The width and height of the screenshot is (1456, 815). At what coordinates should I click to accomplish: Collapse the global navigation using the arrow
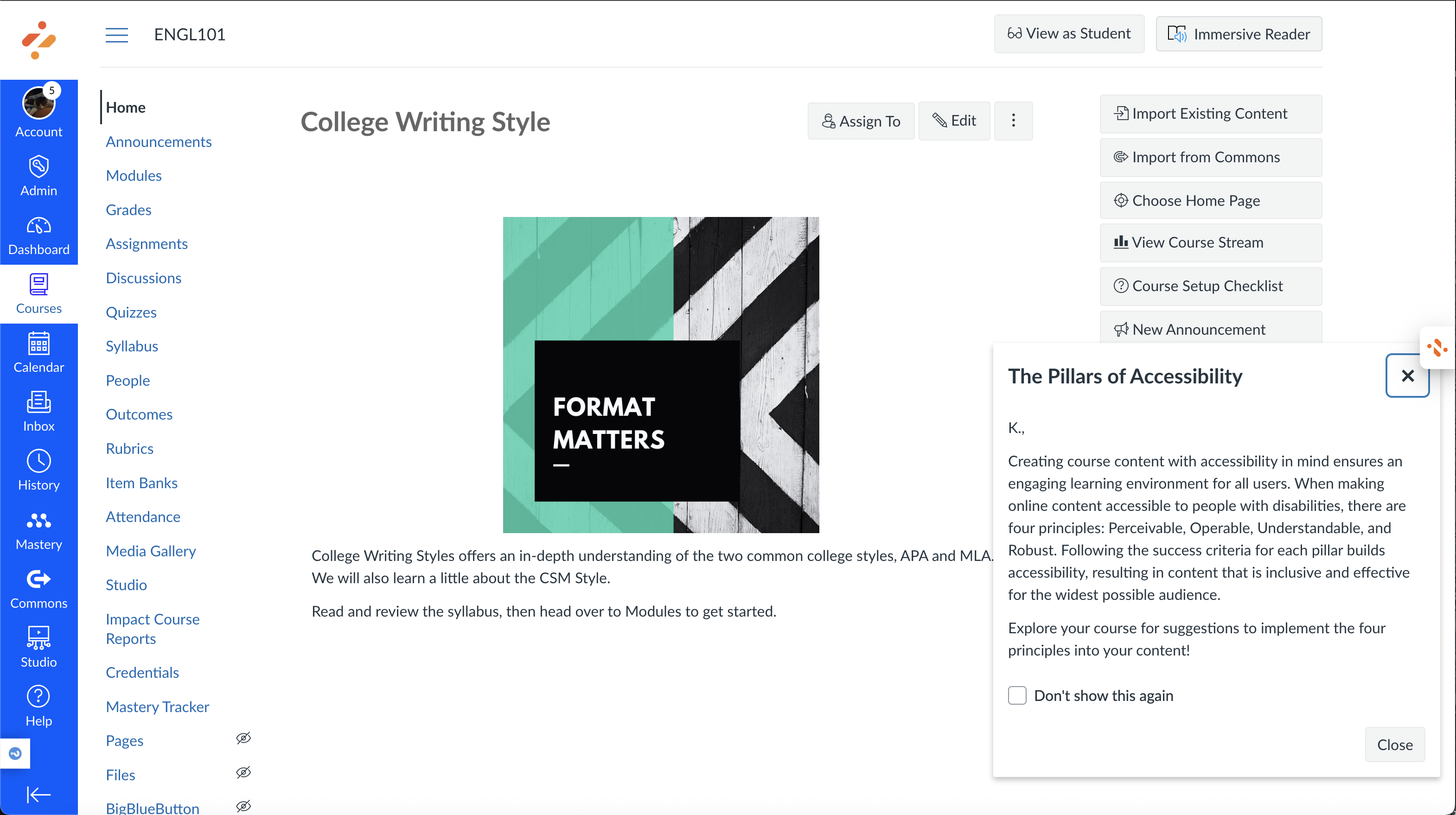38,795
